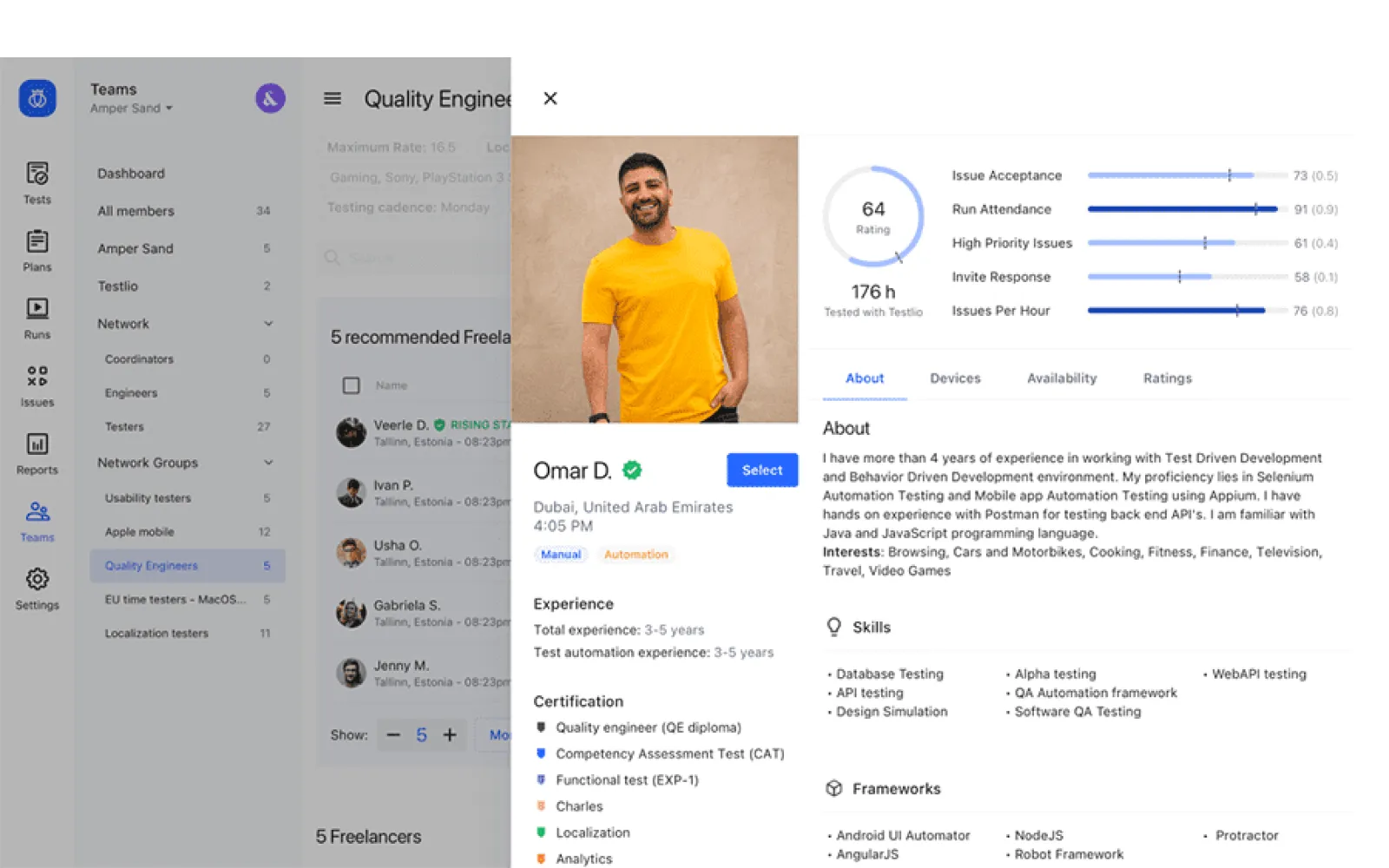Open the Tests section icon
Image resolution: width=1389 pixels, height=868 pixels.
[x=37, y=174]
